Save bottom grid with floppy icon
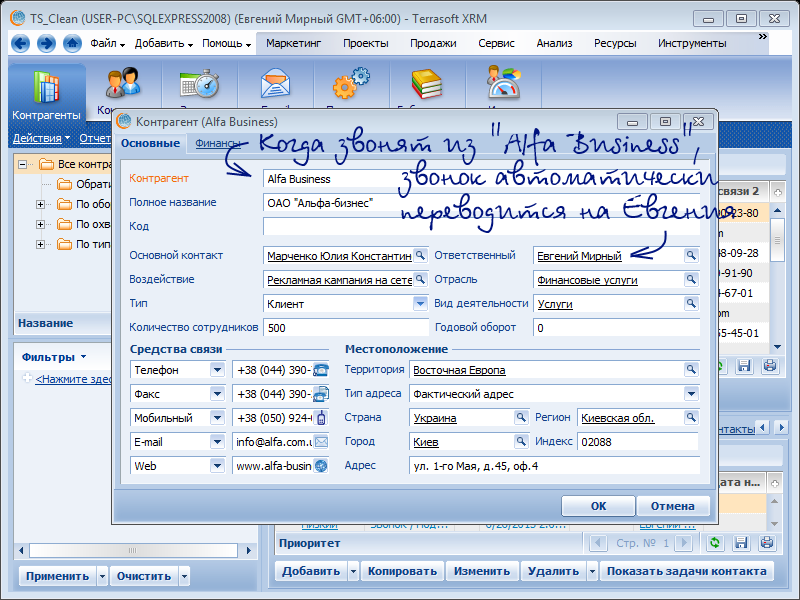The image size is (800, 600). (x=741, y=543)
